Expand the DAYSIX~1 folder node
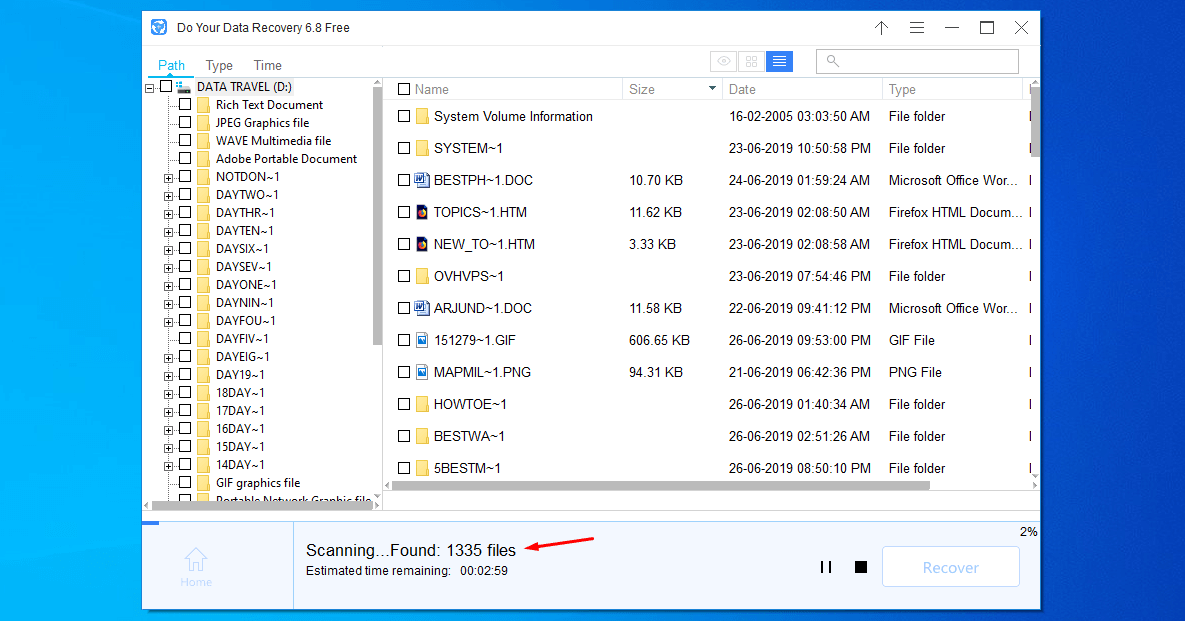Viewport: 1185px width, 621px height. [169, 250]
